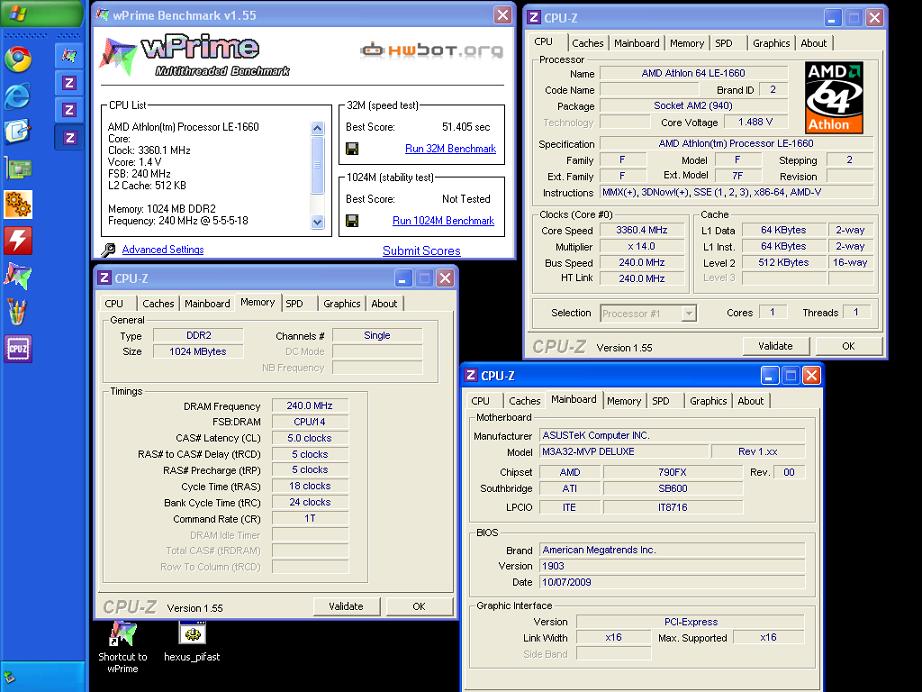This screenshot has height=692, width=922.
Task: Click the wrench icon next to Advanced Settings
Action: (108, 250)
